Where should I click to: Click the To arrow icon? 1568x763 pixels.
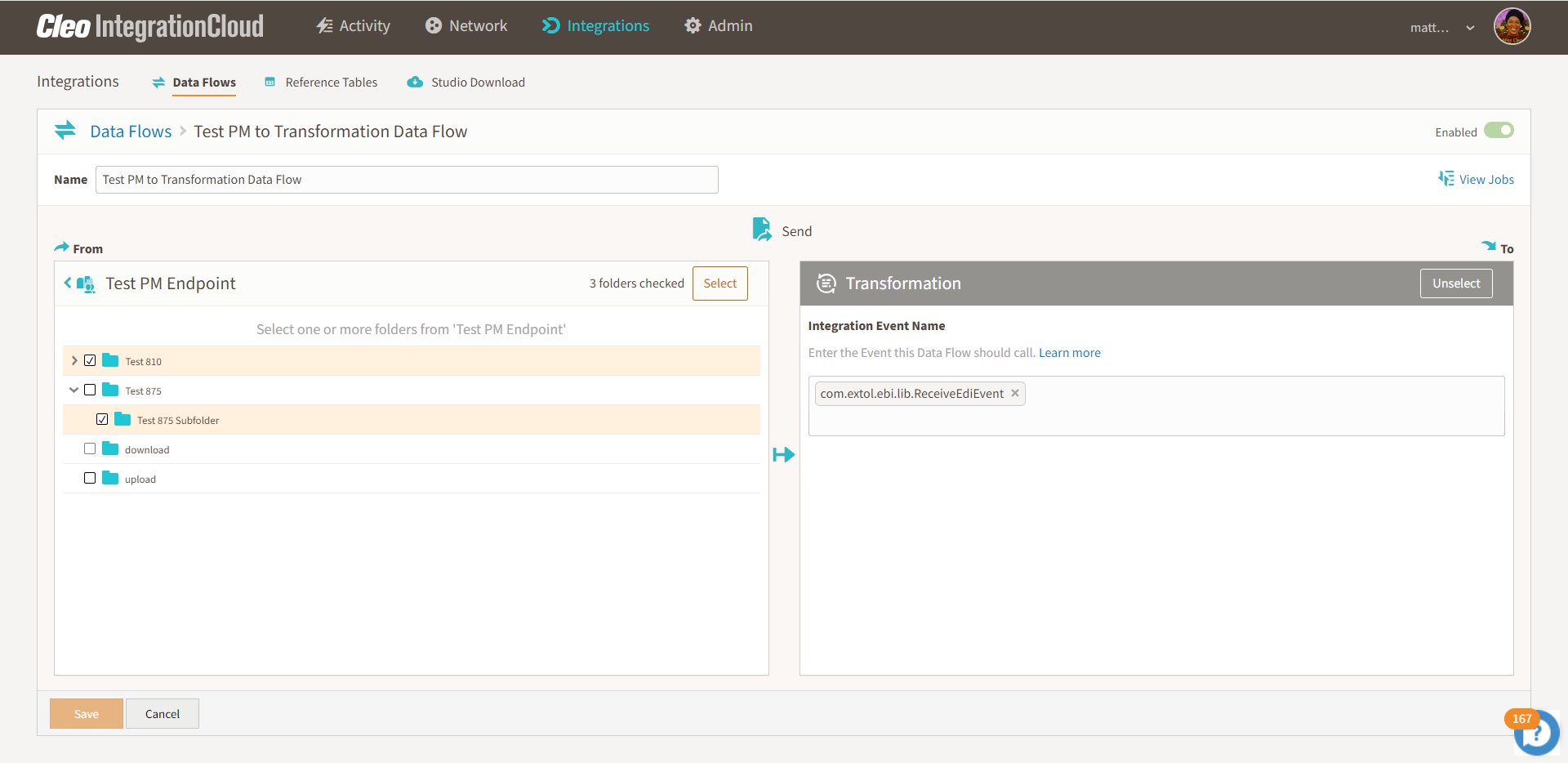1489,246
